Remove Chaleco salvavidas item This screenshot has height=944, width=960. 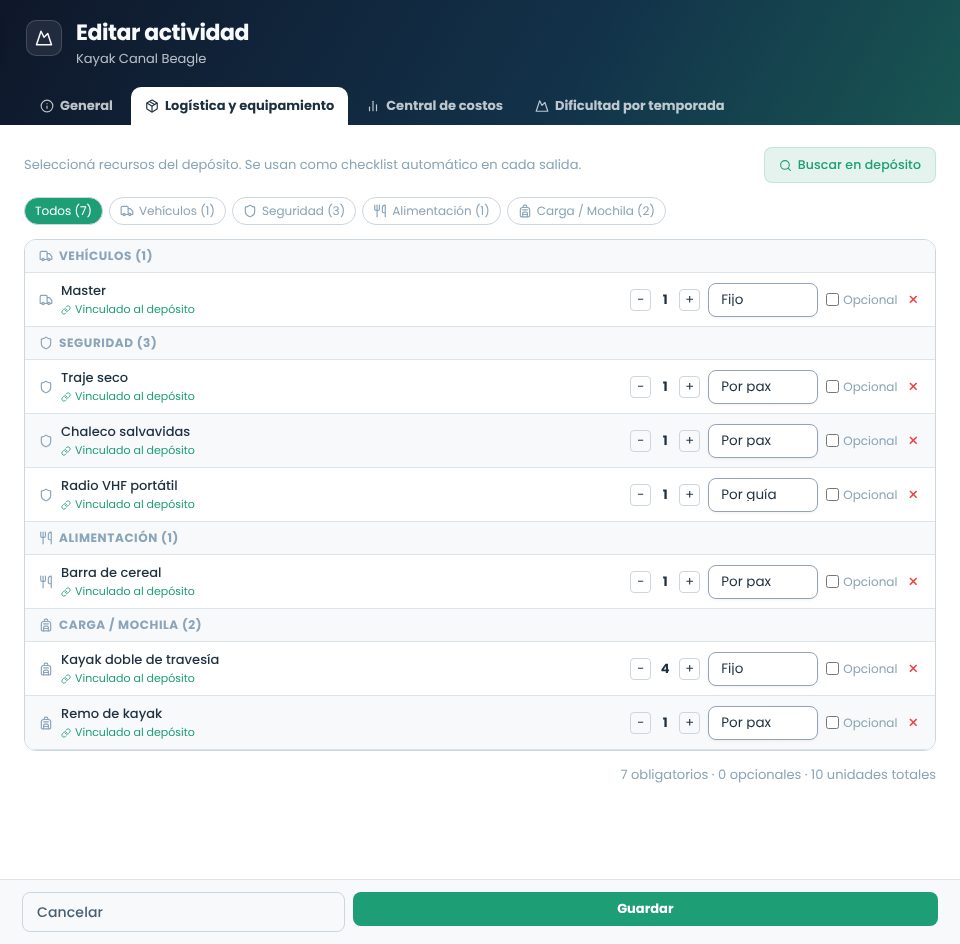click(x=913, y=440)
